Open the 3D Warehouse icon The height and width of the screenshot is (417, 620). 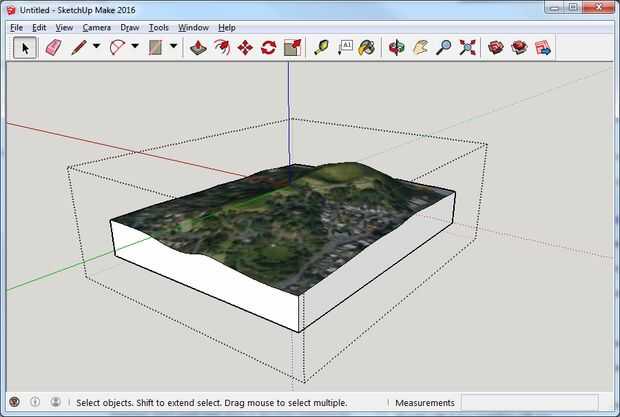click(496, 48)
